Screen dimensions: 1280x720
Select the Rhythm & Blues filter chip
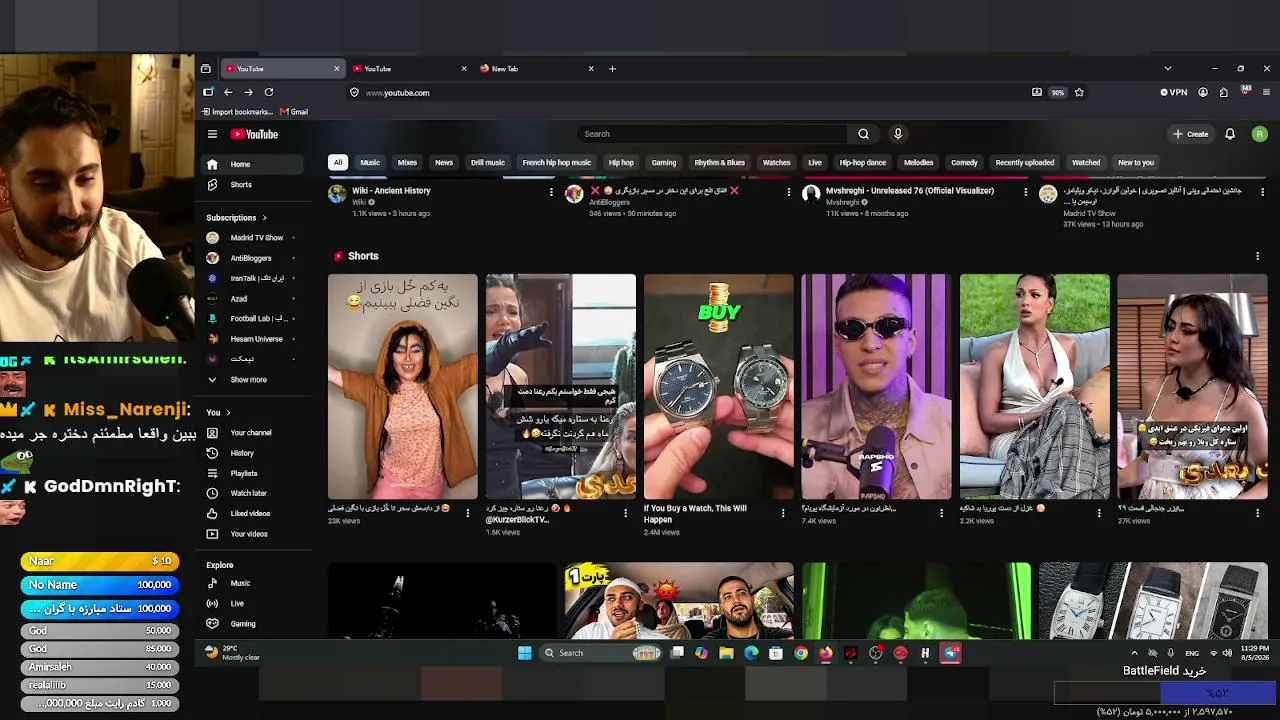tap(720, 163)
